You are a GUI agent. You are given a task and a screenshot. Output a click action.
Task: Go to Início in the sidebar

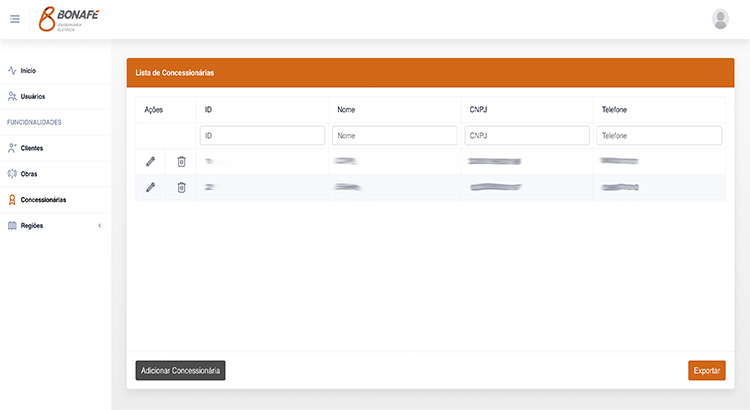click(28, 70)
